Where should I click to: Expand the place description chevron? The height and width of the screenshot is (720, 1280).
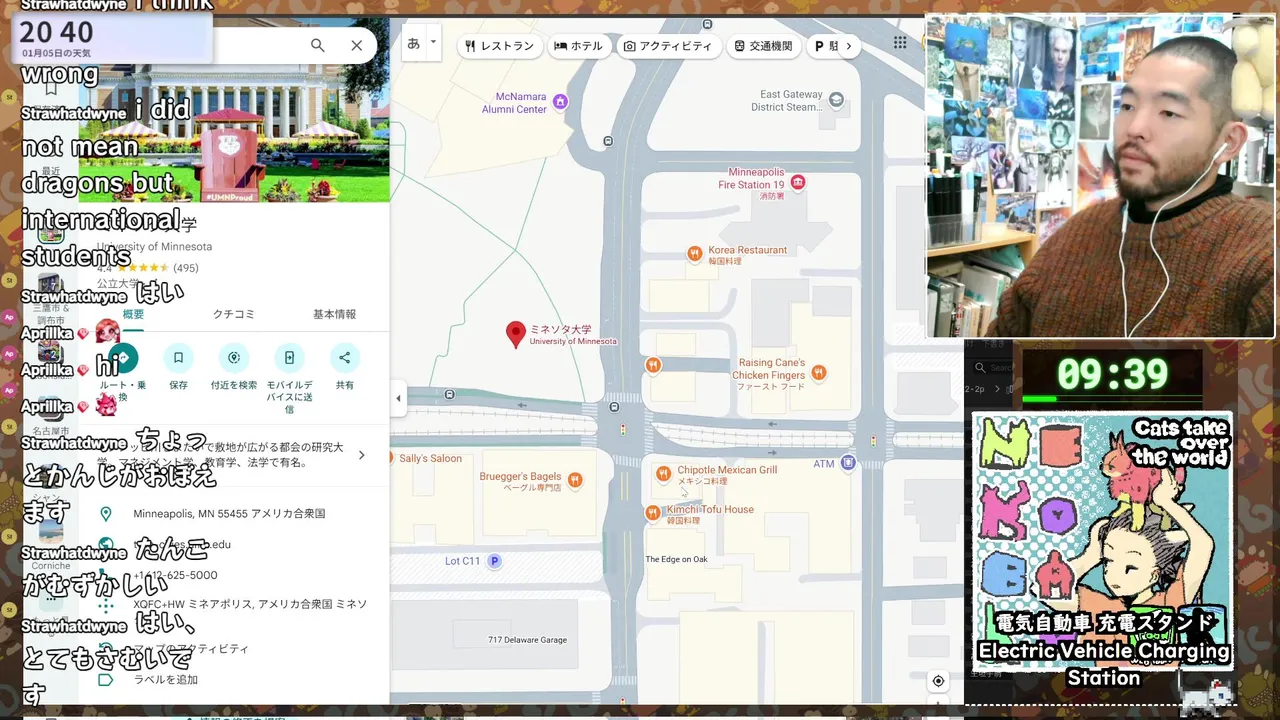tap(362, 455)
